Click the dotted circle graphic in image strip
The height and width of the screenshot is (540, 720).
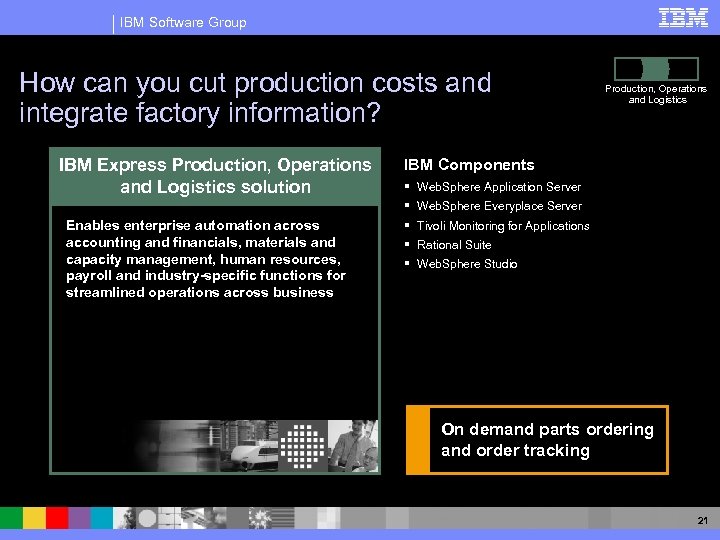[303, 446]
